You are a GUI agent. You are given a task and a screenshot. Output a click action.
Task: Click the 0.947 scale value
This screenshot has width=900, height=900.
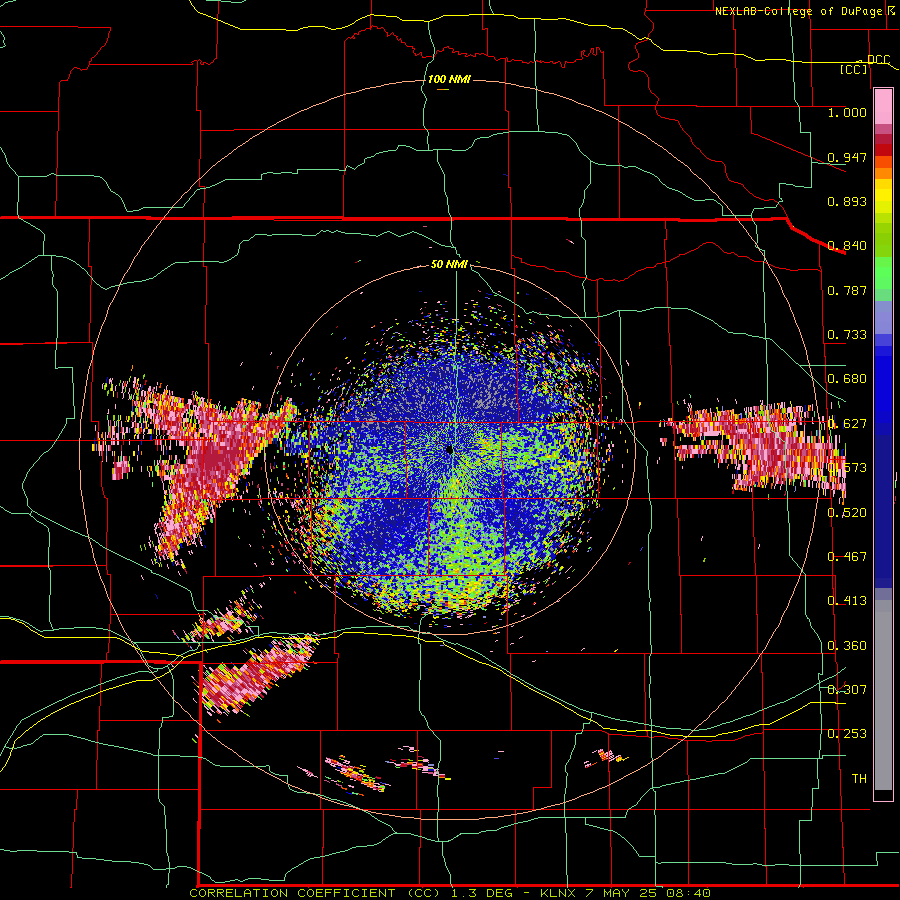pos(847,157)
